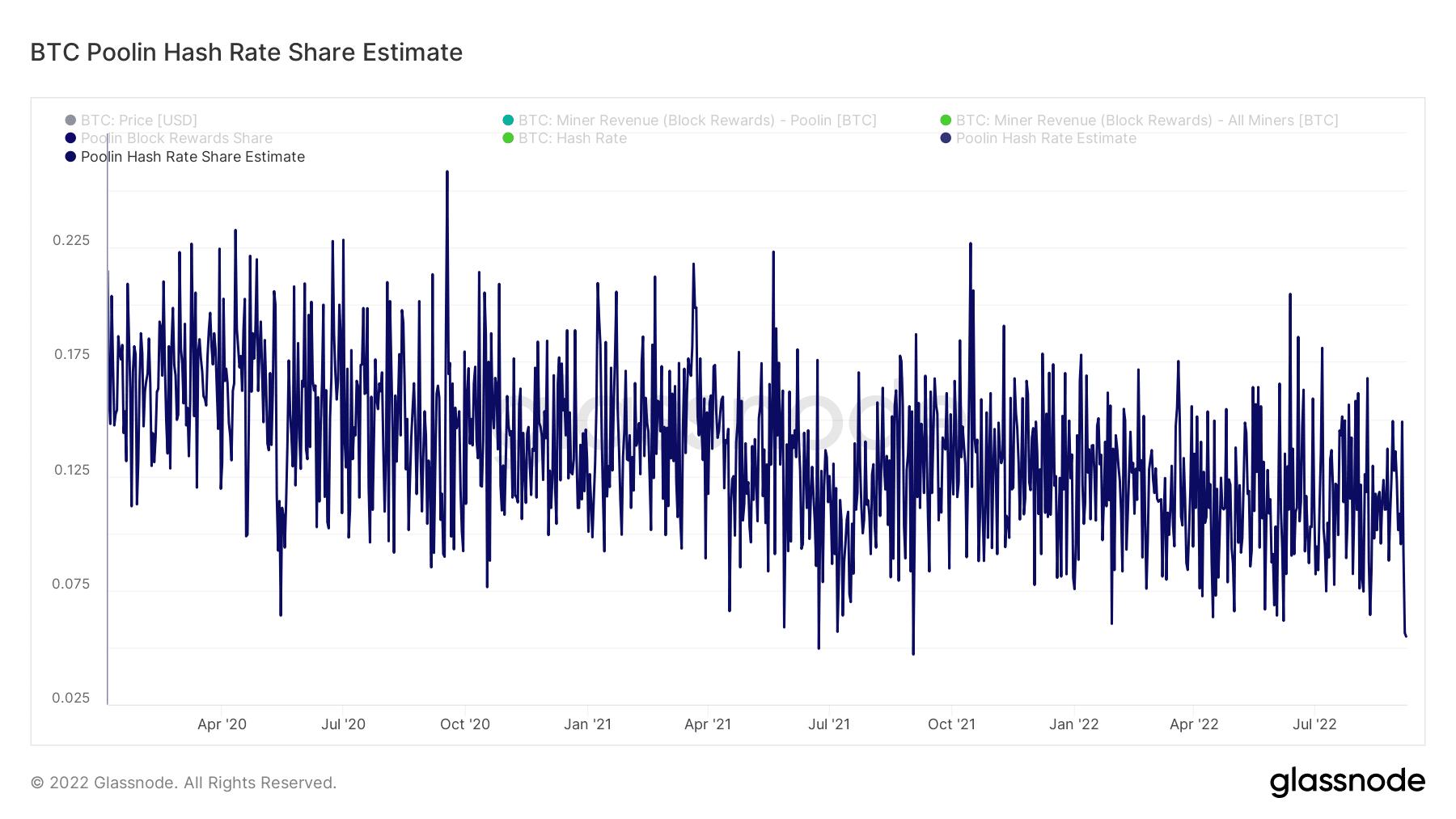Enable Miner Revenue (Block Rewards) - Poolin series
Image resolution: width=1456 pixels, height=819 pixels.
(x=697, y=120)
